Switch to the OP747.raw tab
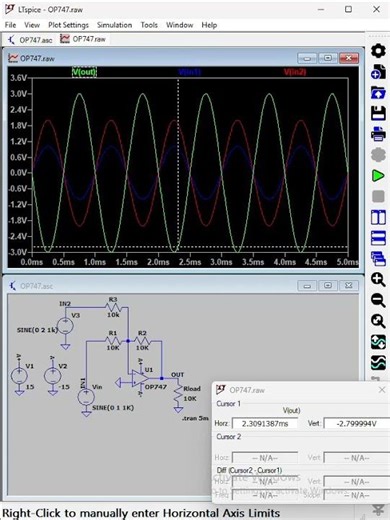The width and height of the screenshot is (390, 520). (x=83, y=39)
